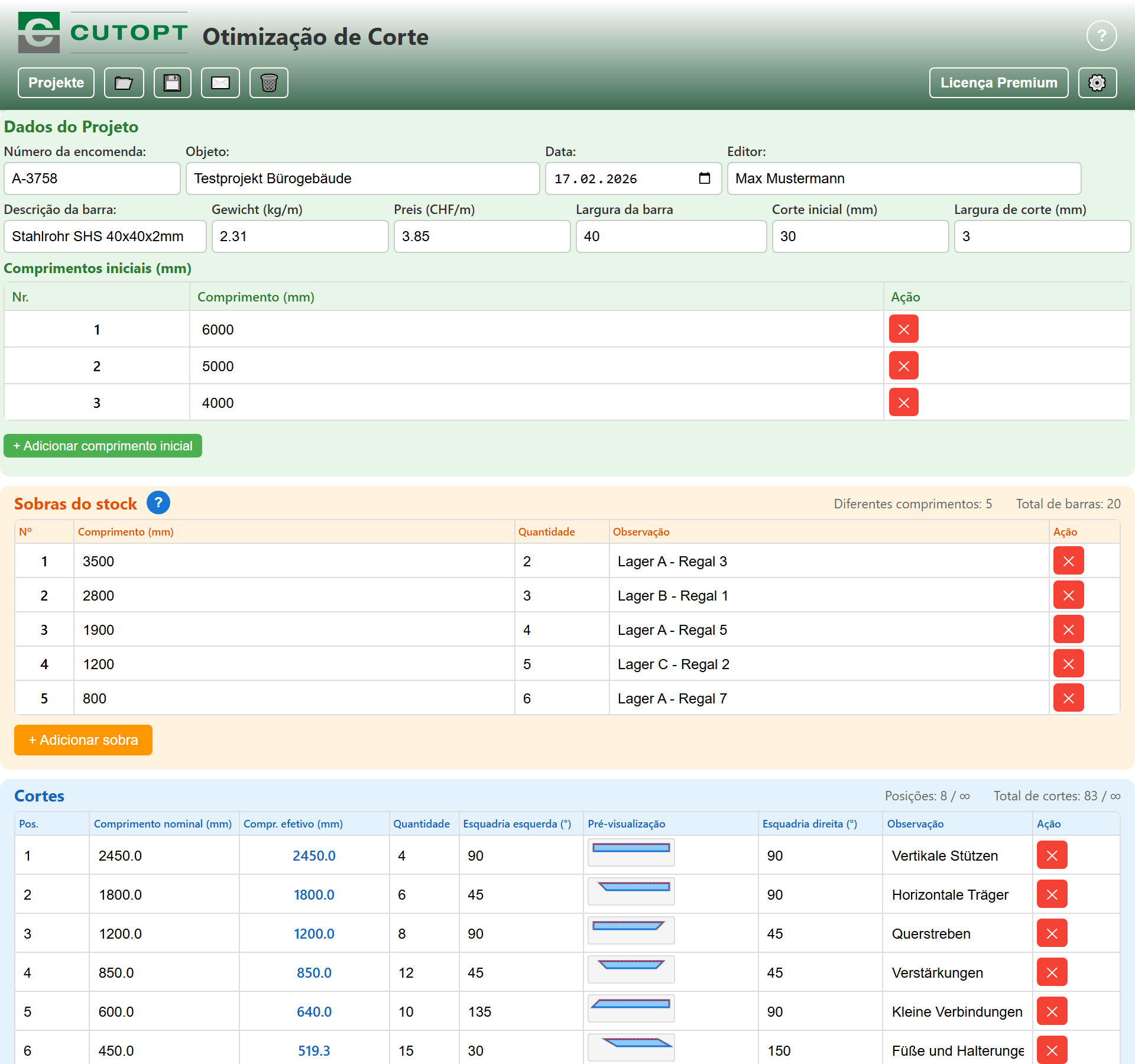This screenshot has width=1135, height=1064.
Task: Edit the Largura da barra field
Action: pos(671,236)
